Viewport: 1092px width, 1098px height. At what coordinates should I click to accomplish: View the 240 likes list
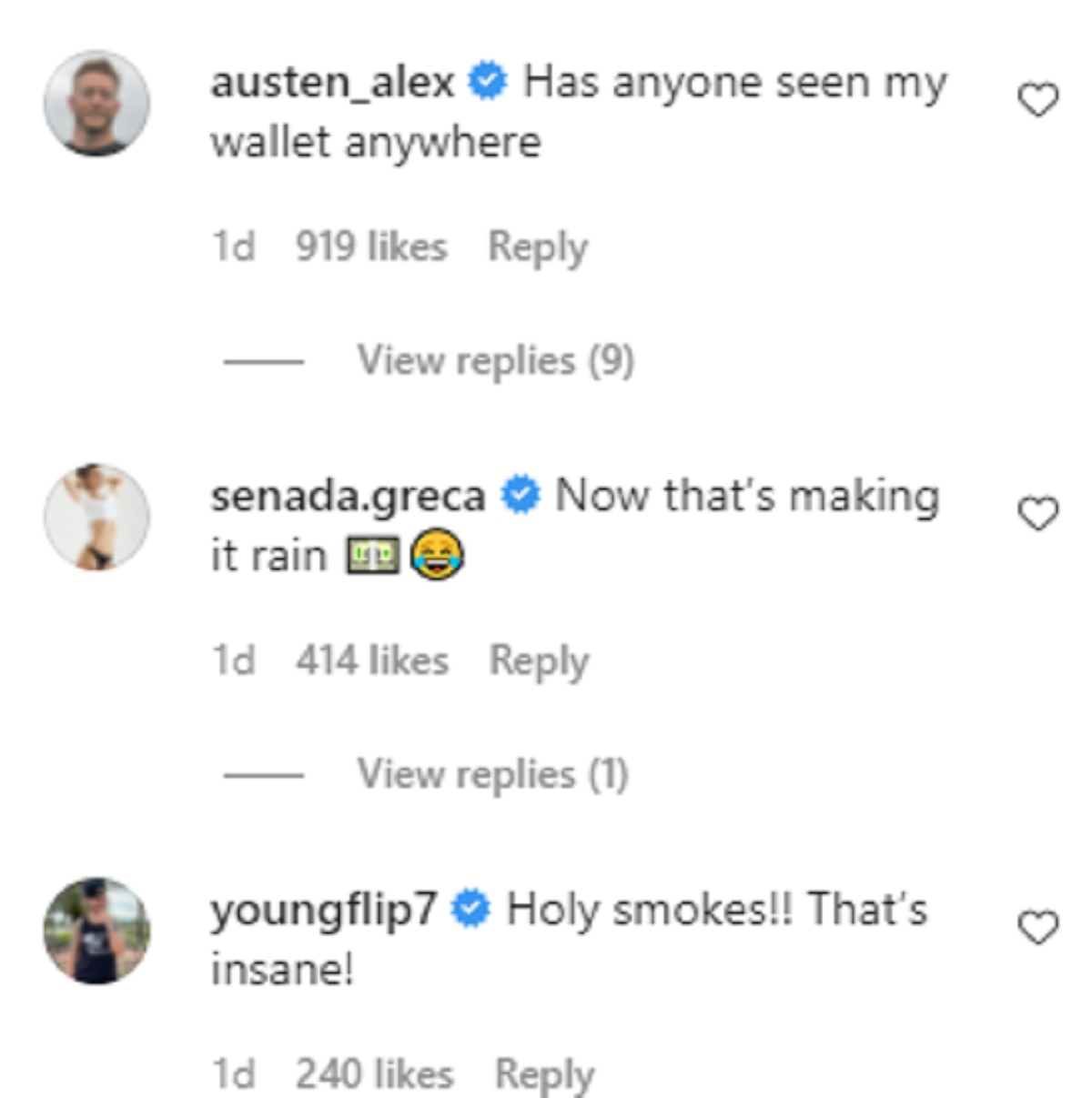tap(374, 1075)
